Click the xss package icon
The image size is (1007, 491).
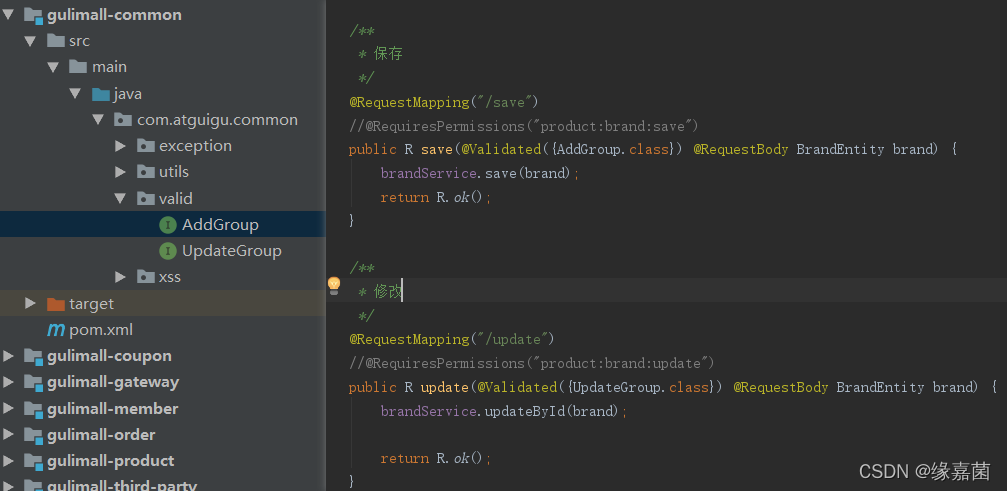pyautogui.click(x=146, y=277)
